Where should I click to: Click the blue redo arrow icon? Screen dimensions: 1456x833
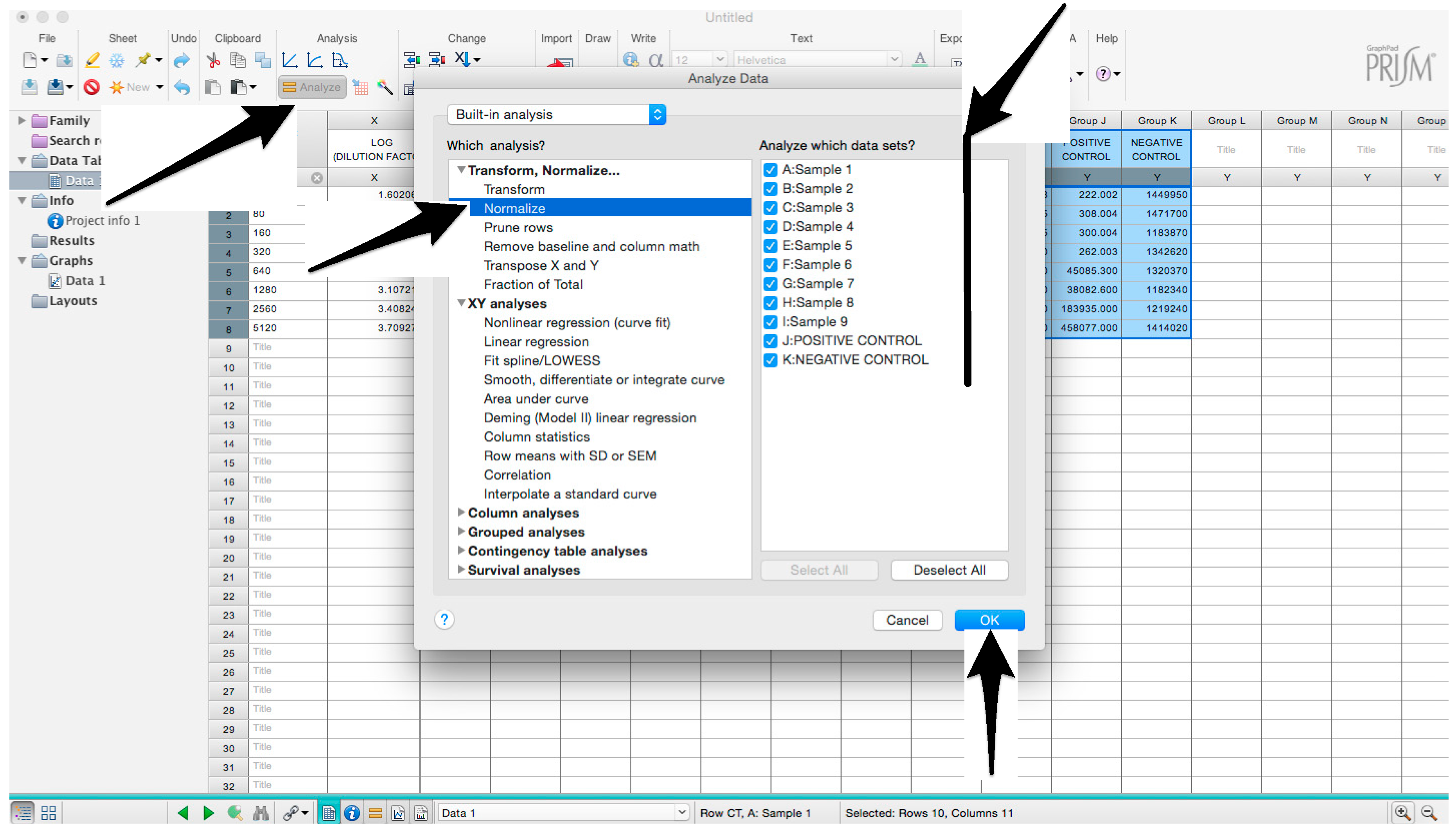pos(181,59)
